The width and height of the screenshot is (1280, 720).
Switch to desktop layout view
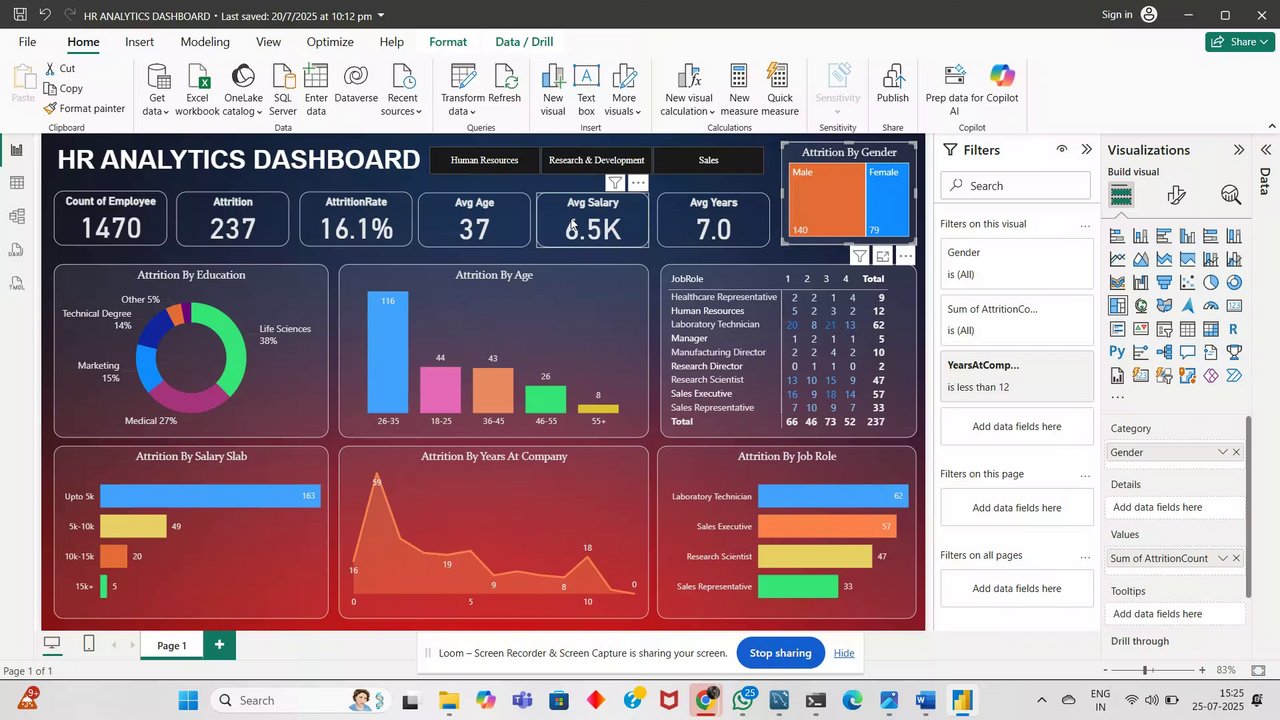coord(52,643)
